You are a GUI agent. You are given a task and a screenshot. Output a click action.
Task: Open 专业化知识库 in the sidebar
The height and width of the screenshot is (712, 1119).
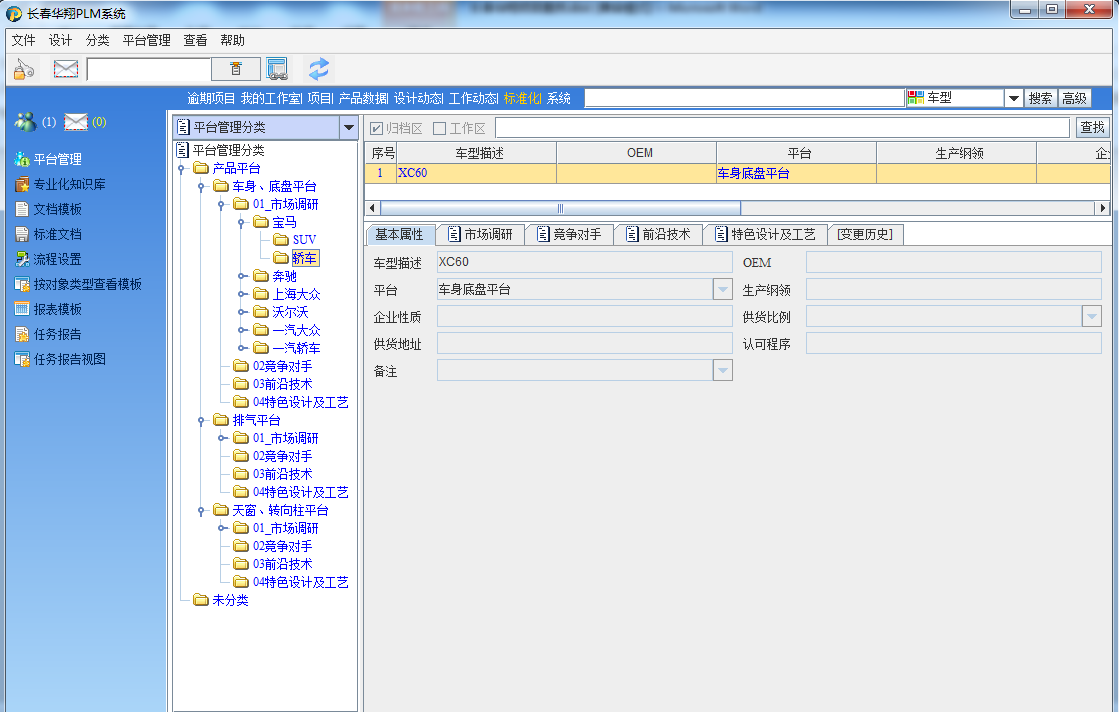[x=69, y=184]
